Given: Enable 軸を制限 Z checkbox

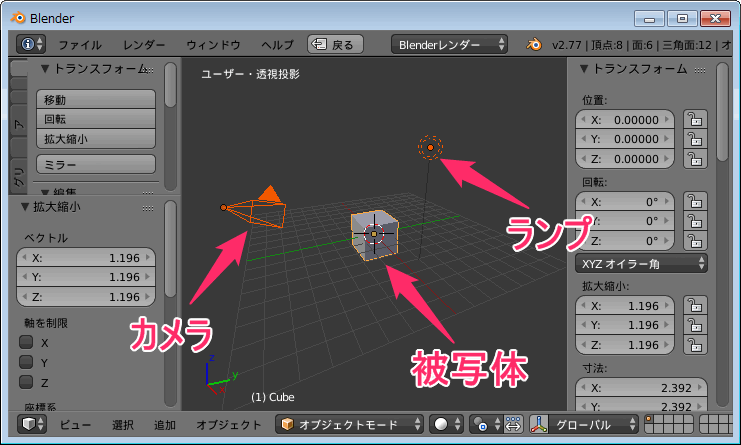Looking at the screenshot, I should [x=26, y=382].
